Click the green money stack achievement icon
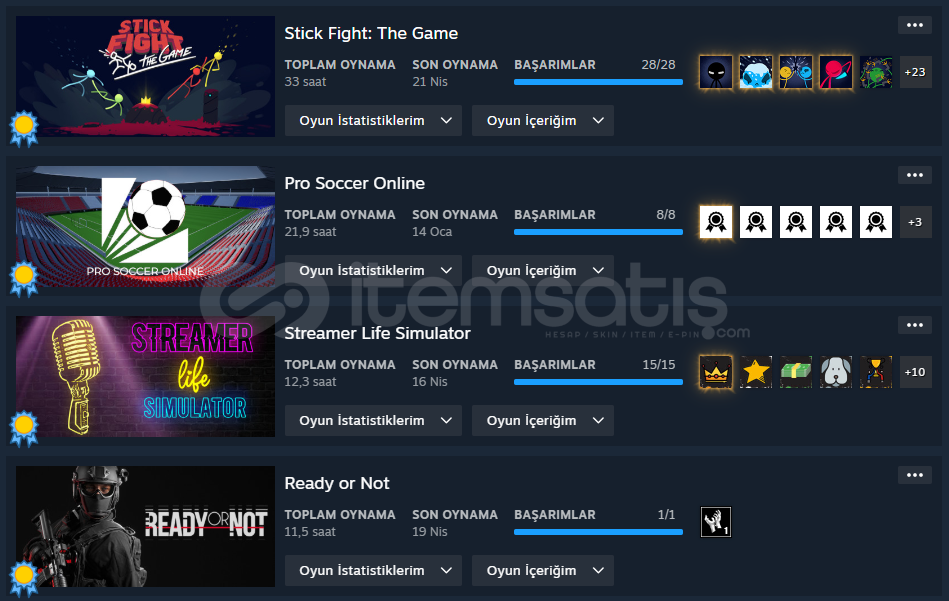949x601 pixels. (x=796, y=372)
